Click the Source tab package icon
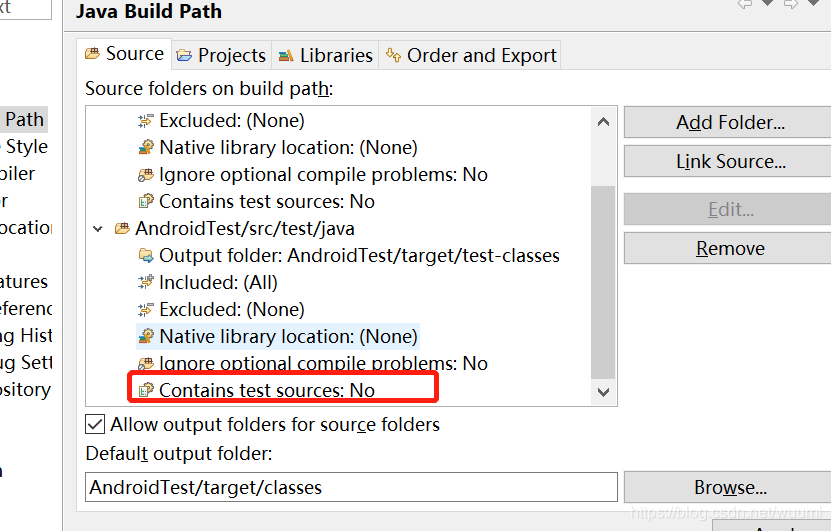This screenshot has height=531, width=831. [92, 54]
